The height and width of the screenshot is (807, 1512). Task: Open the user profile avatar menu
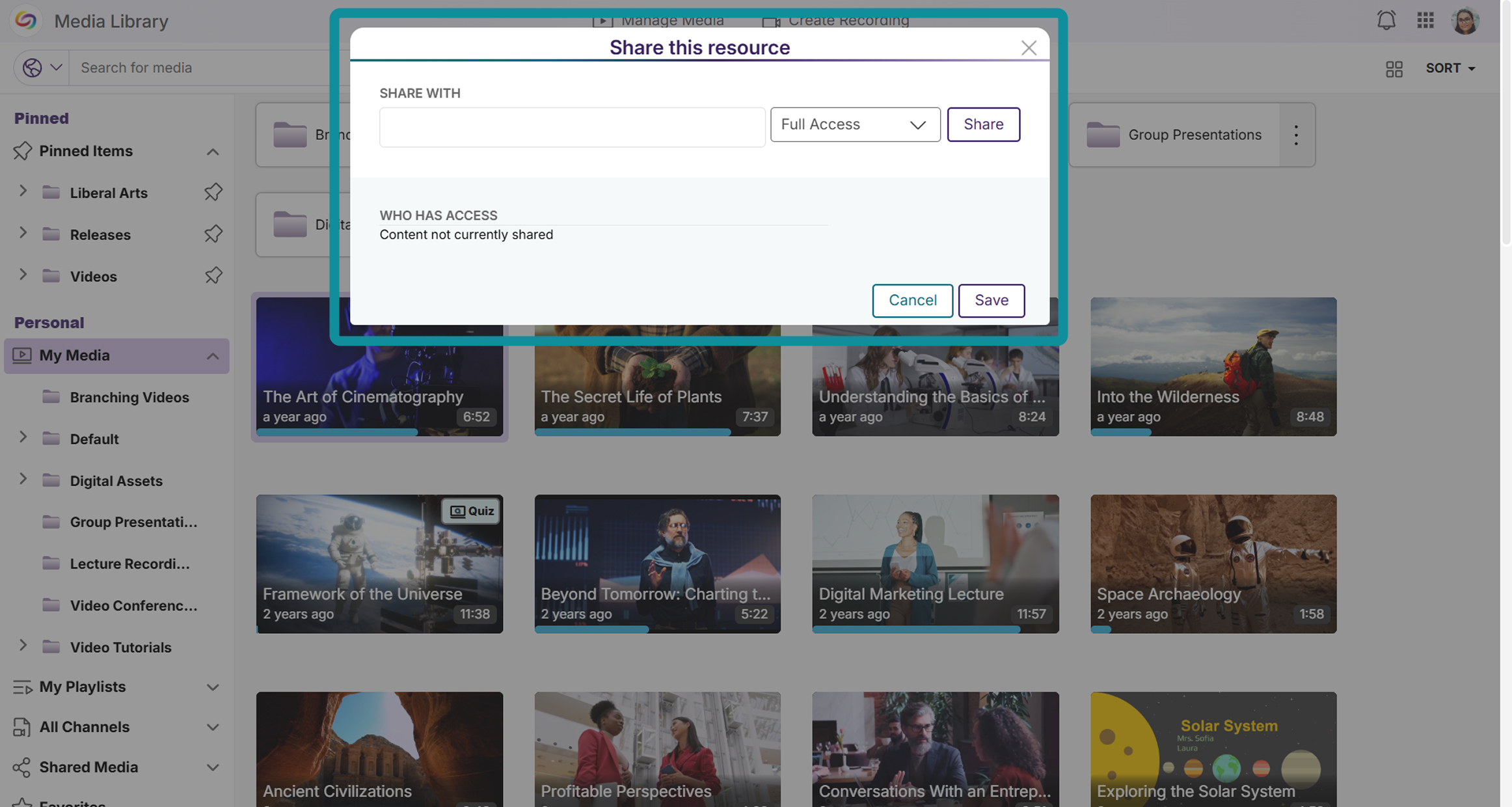(1465, 21)
